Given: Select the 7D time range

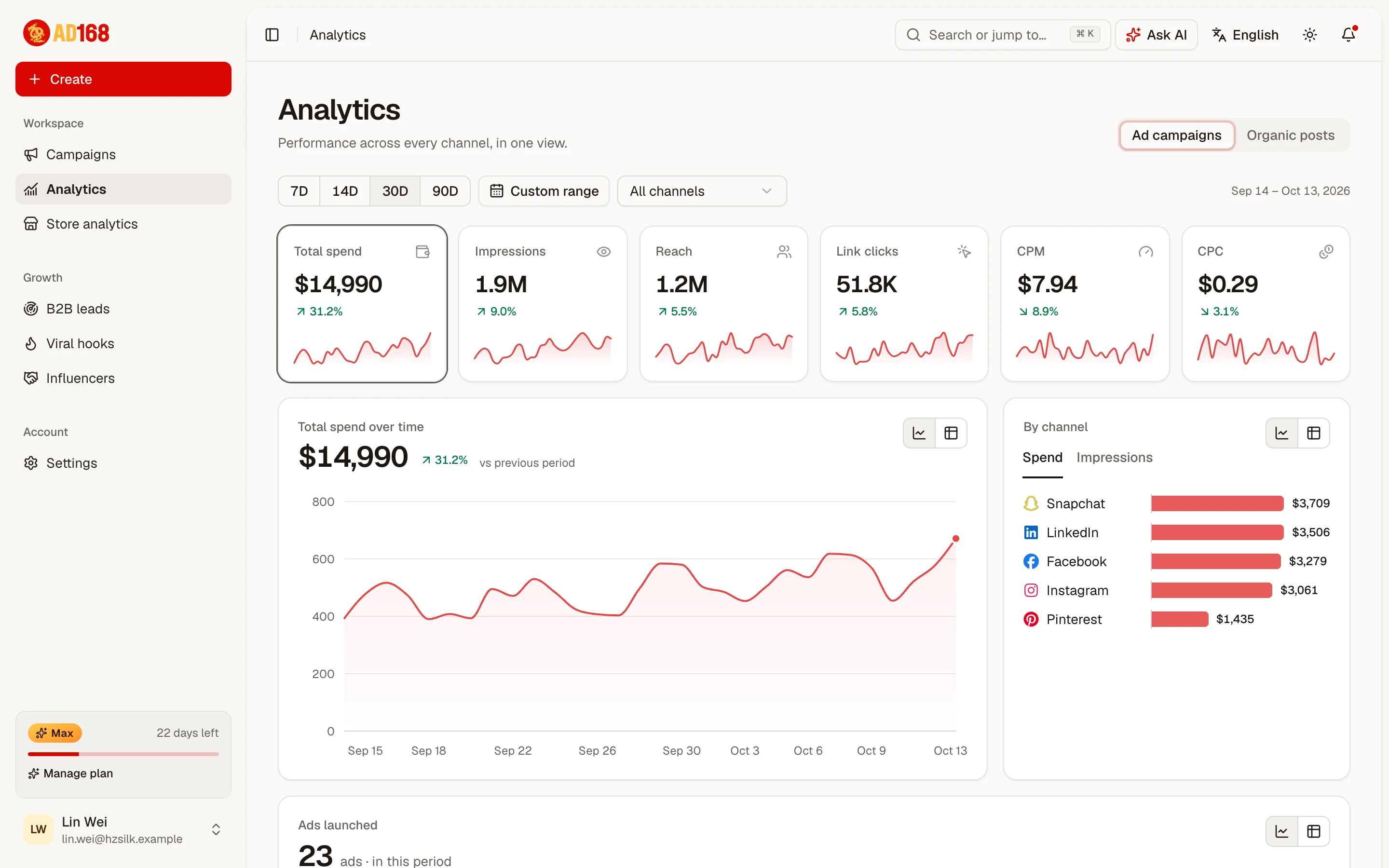Looking at the screenshot, I should tap(299, 191).
